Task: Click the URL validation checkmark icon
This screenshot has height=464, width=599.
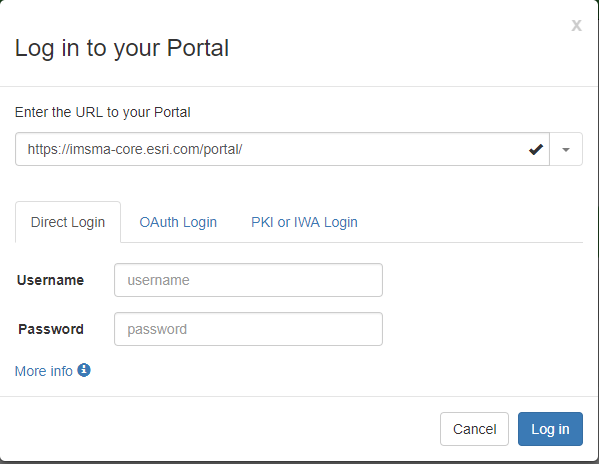Action: tap(536, 149)
